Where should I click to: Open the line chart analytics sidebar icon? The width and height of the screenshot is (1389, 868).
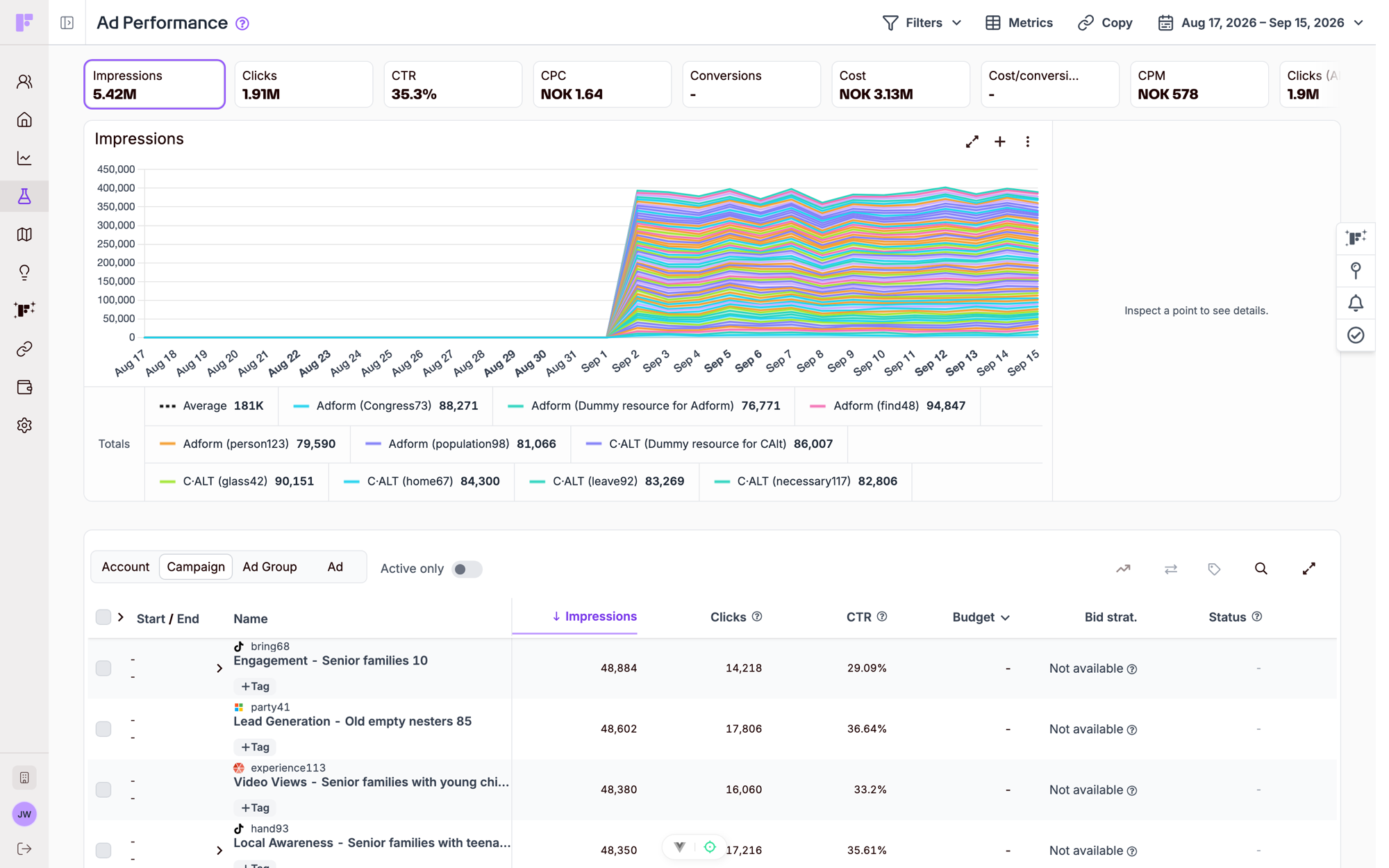24,158
